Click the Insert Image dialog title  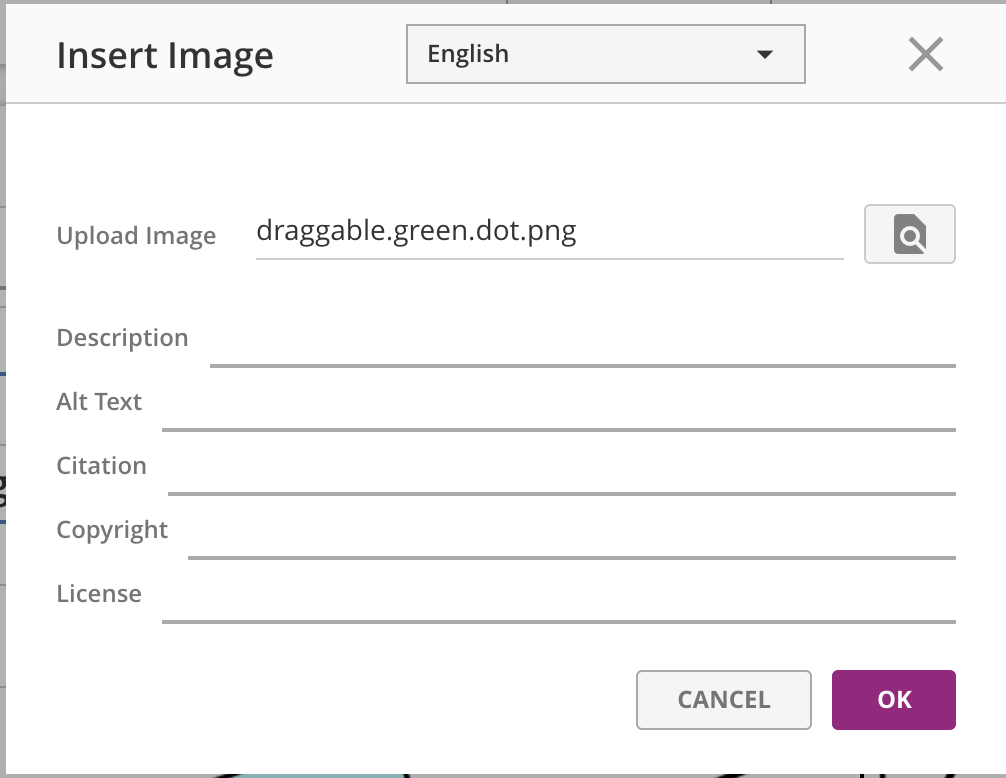(165, 55)
